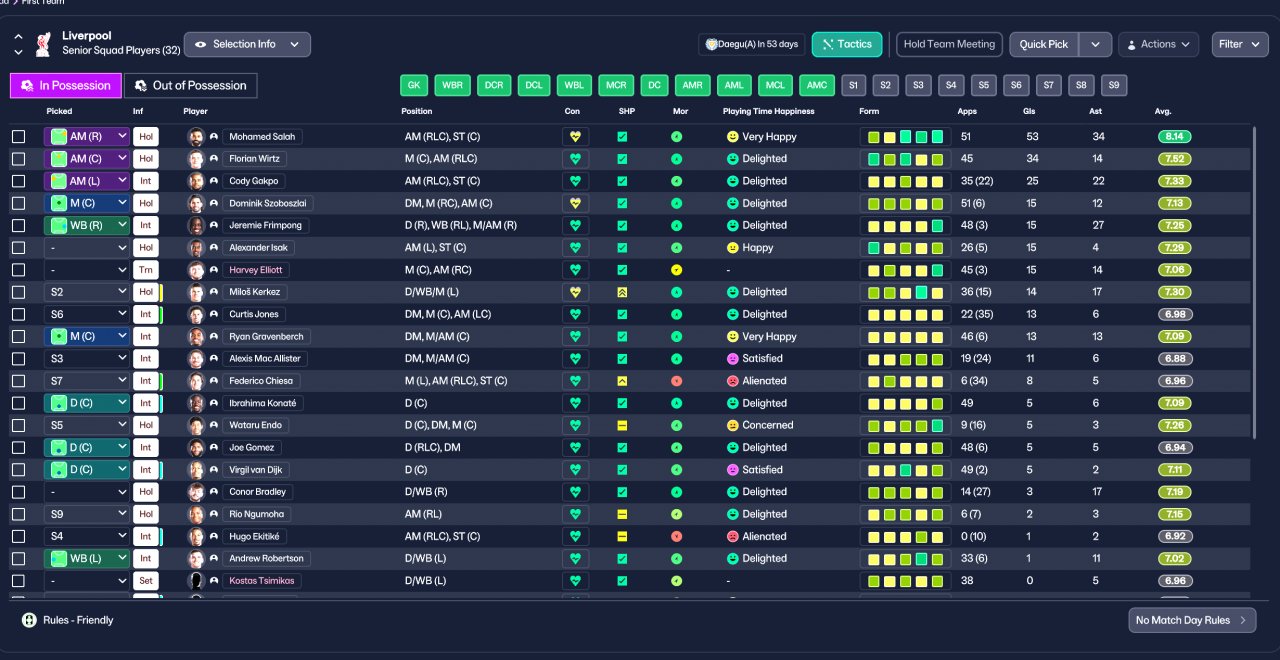Click Federico Chiesa's red morale icon

tap(677, 381)
